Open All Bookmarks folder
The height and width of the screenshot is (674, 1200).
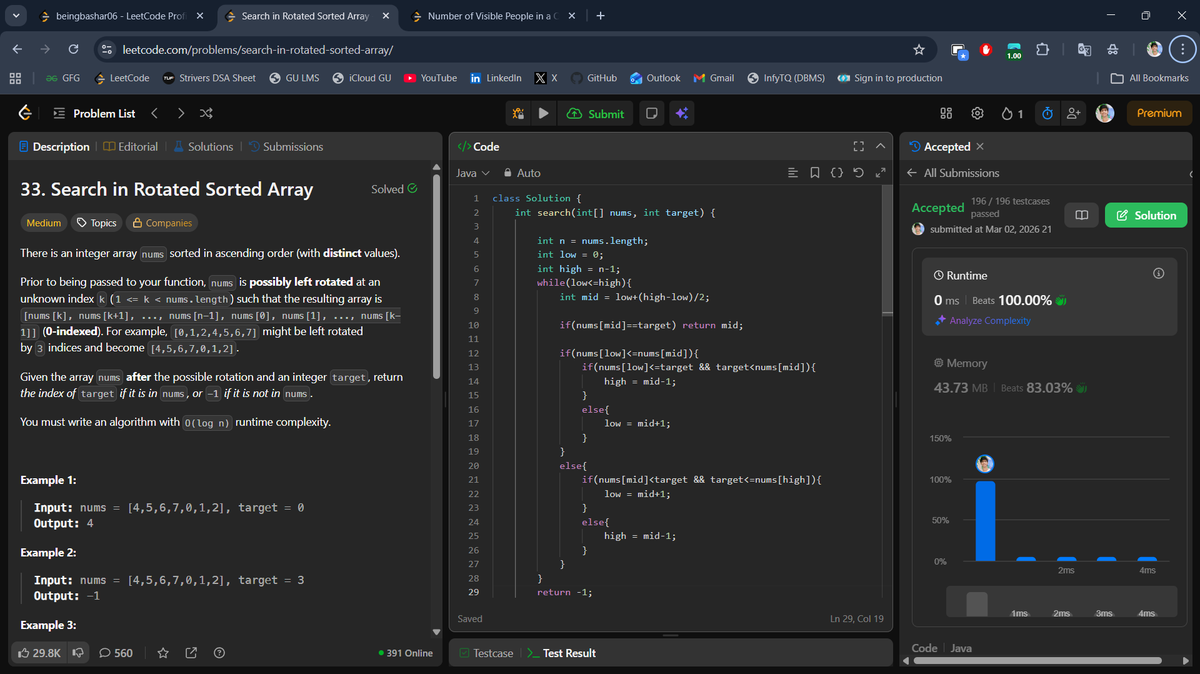pyautogui.click(x=1150, y=78)
